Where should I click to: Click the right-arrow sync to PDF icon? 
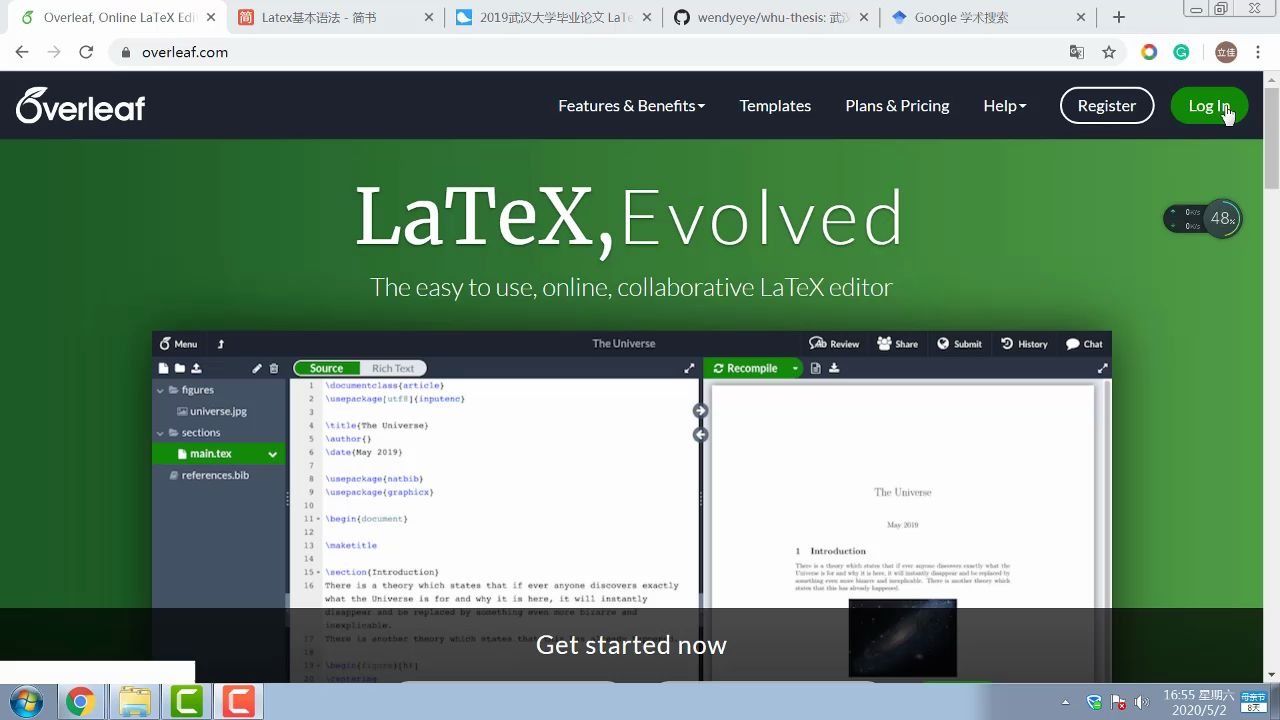pos(700,410)
